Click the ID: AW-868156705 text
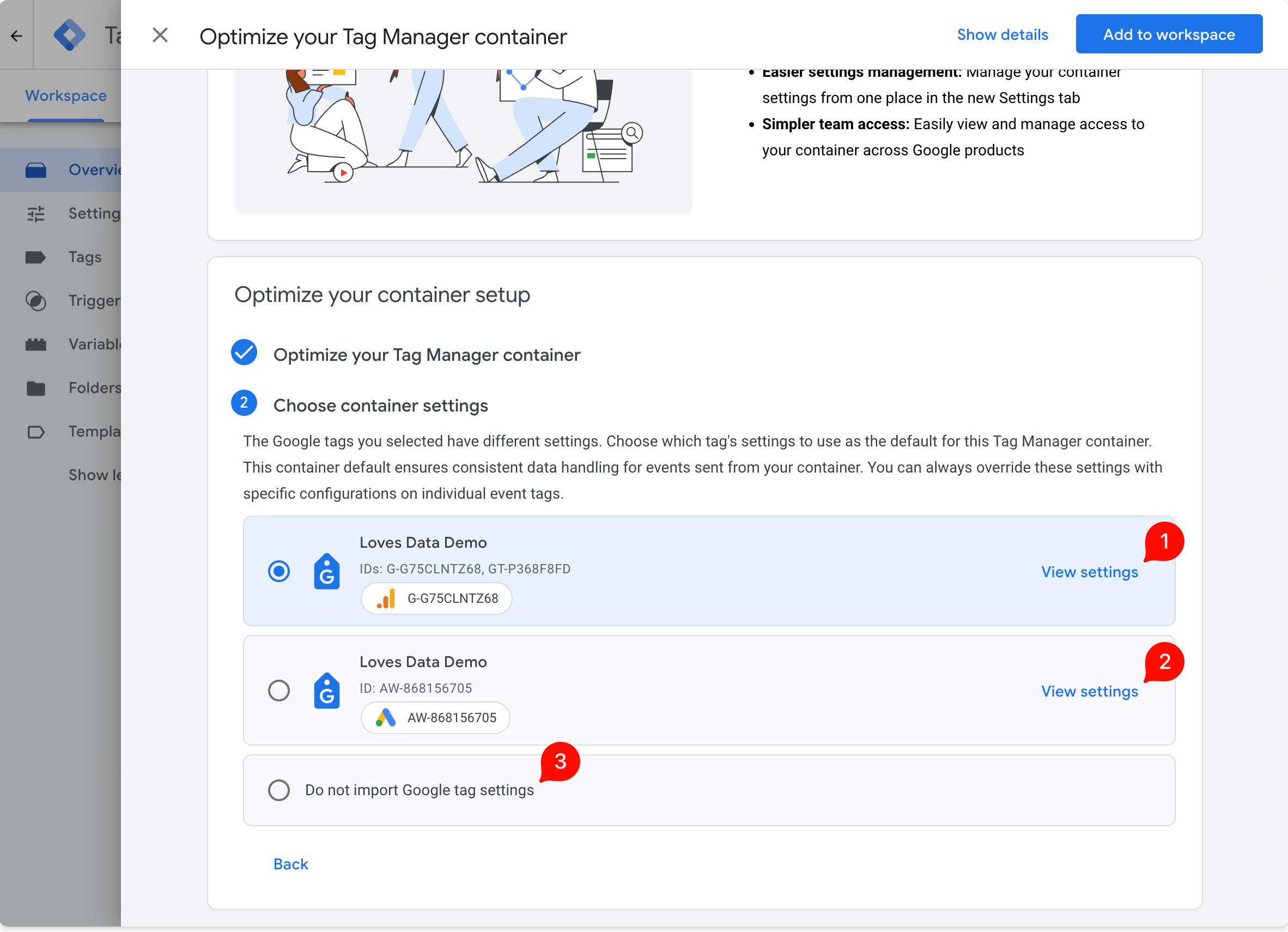 click(416, 688)
